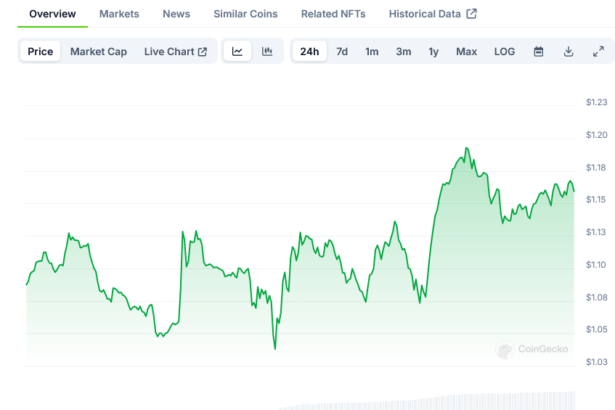This screenshot has height=410, width=615.
Task: View the 1y price history
Action: [434, 52]
